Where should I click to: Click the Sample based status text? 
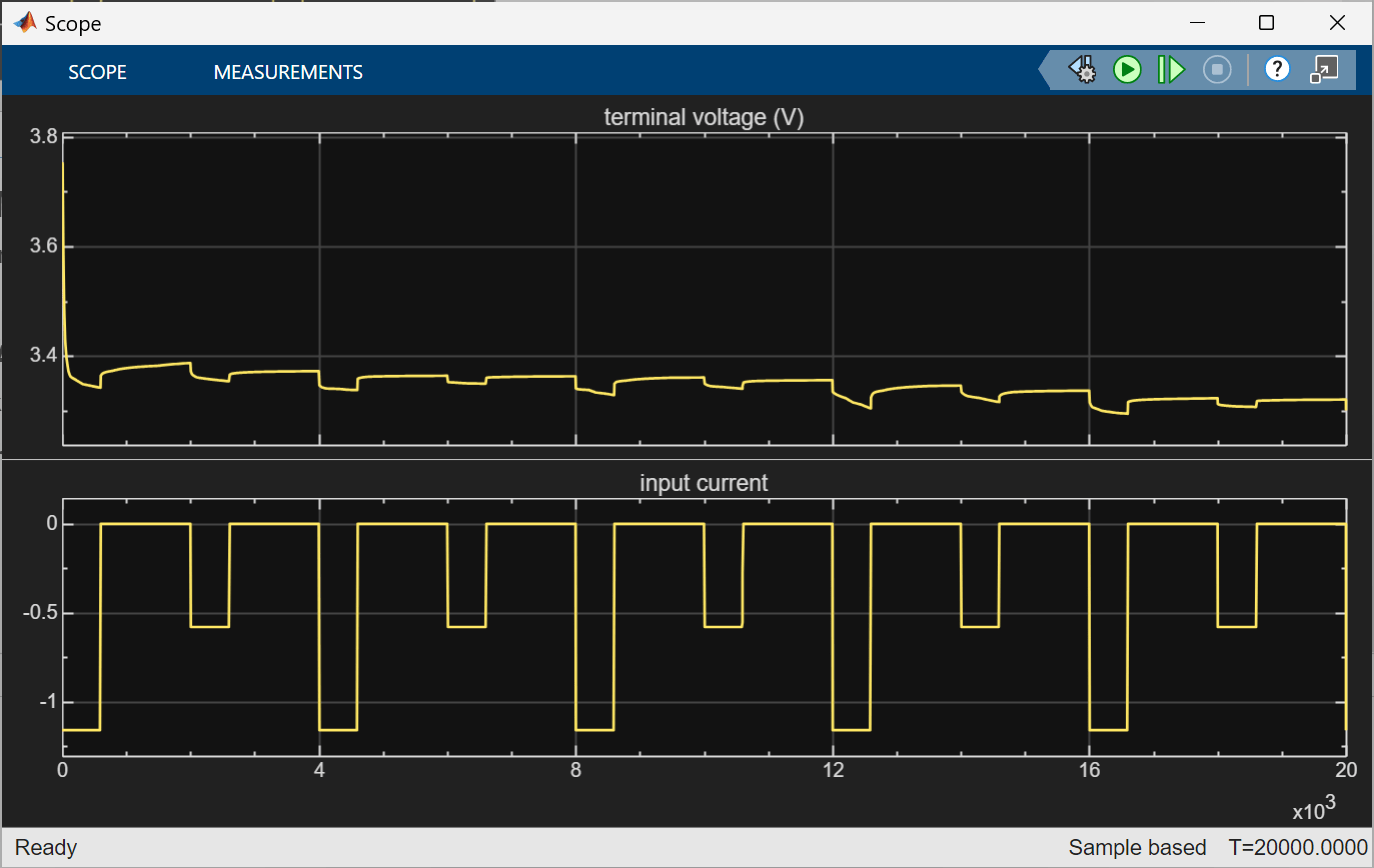pyautogui.click(x=1137, y=847)
